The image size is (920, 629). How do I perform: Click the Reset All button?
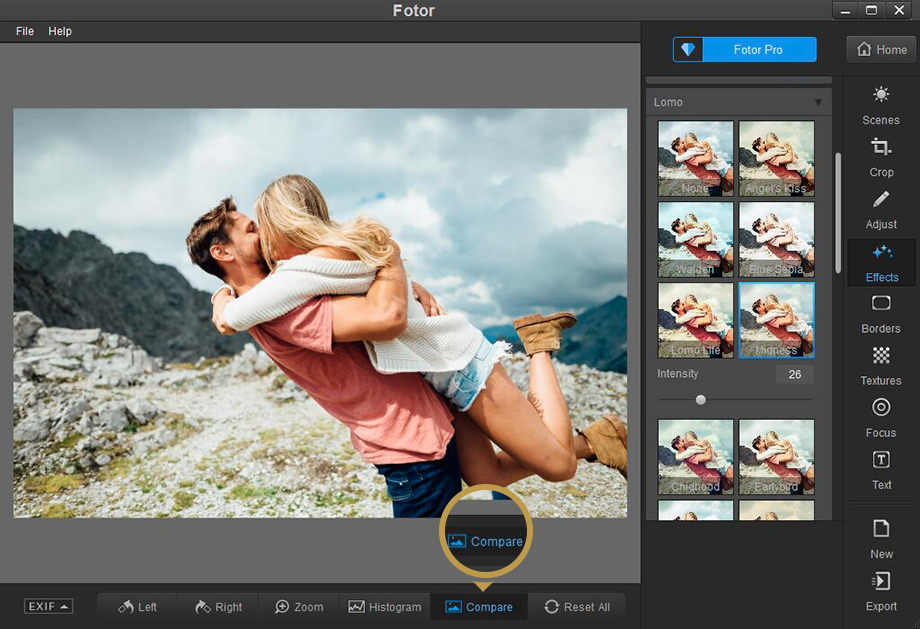pyautogui.click(x=577, y=607)
